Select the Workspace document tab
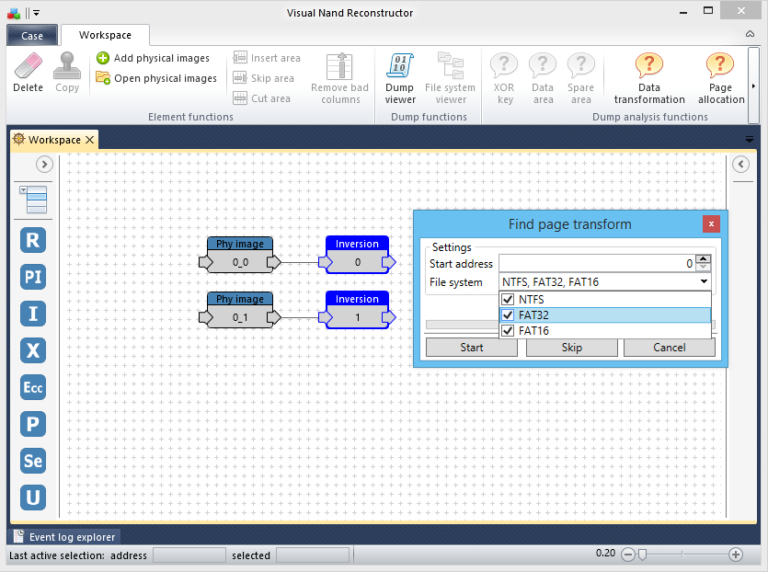The height and width of the screenshot is (572, 768). point(54,140)
